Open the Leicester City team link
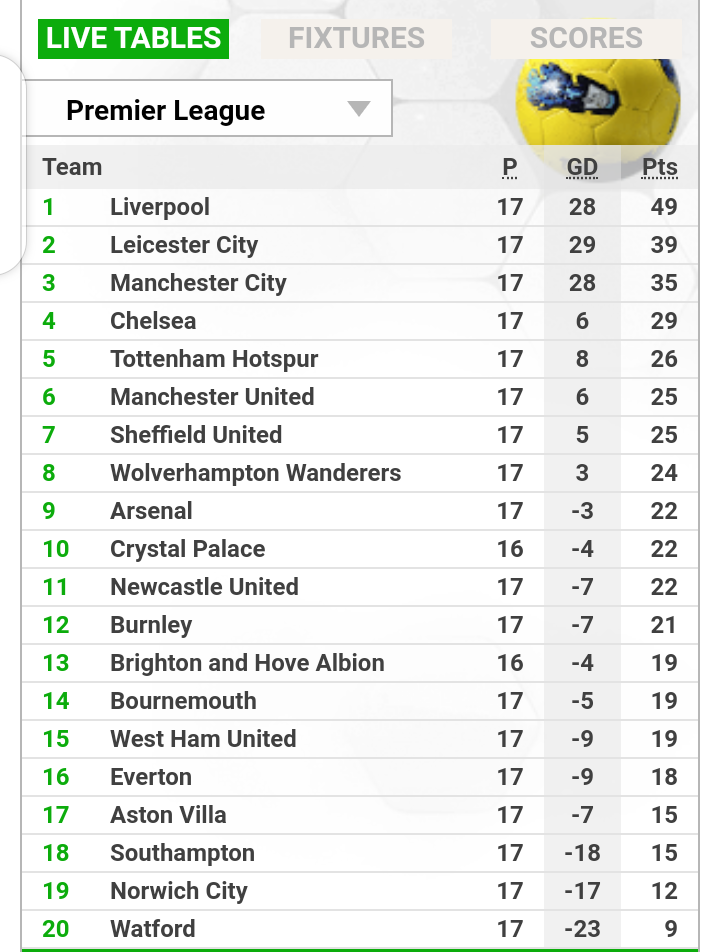 pos(184,245)
